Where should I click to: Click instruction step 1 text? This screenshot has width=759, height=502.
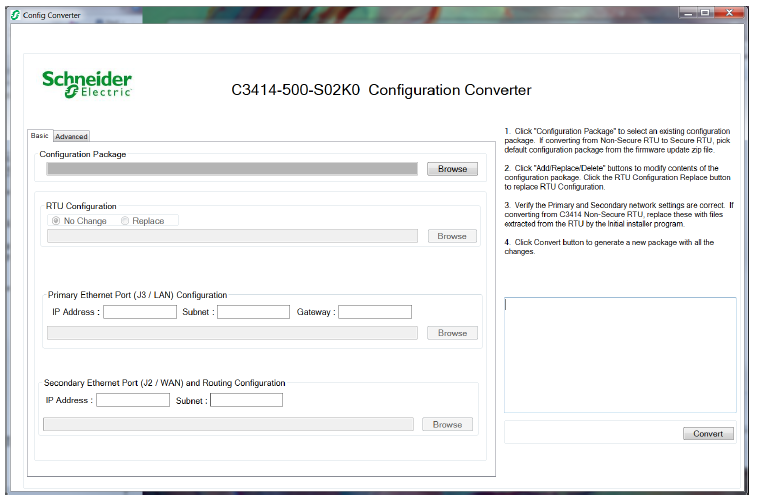click(617, 140)
